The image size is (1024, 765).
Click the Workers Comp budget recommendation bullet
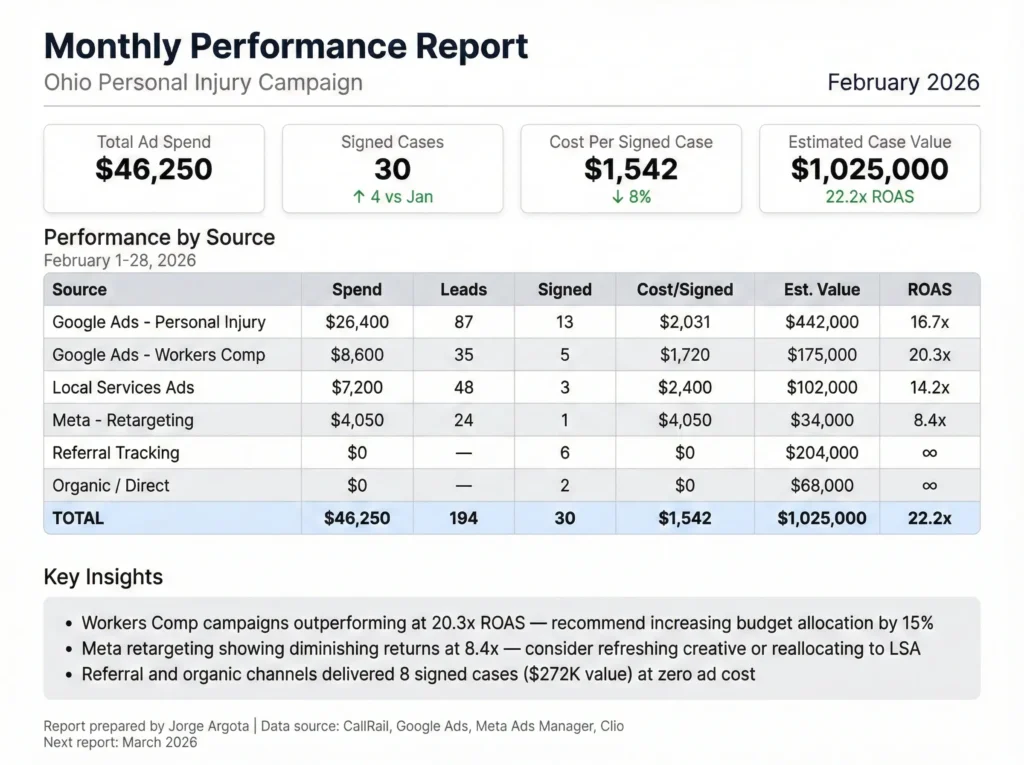coord(507,623)
